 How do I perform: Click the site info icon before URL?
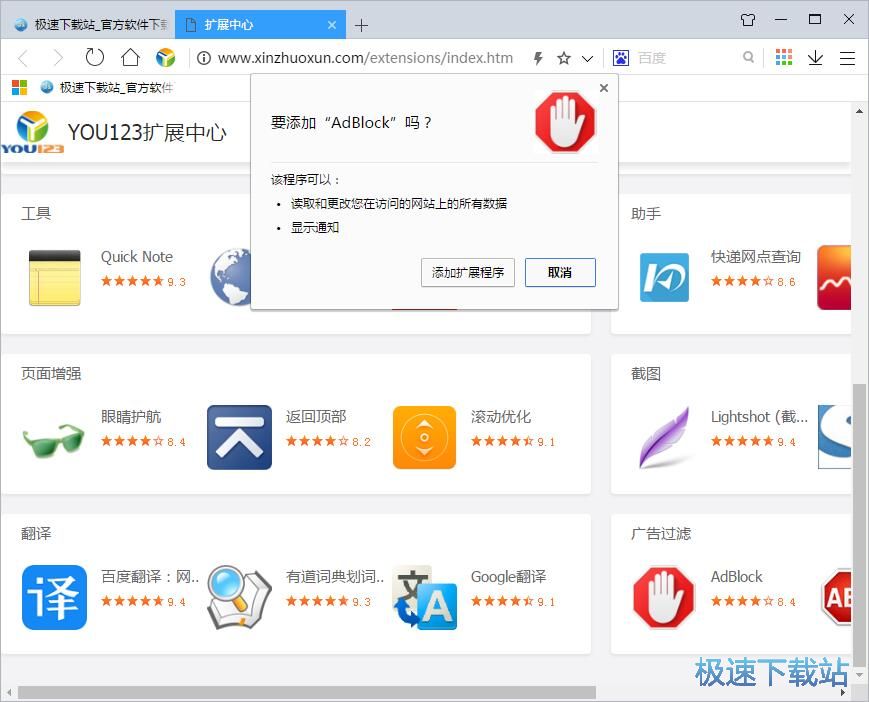pos(203,58)
